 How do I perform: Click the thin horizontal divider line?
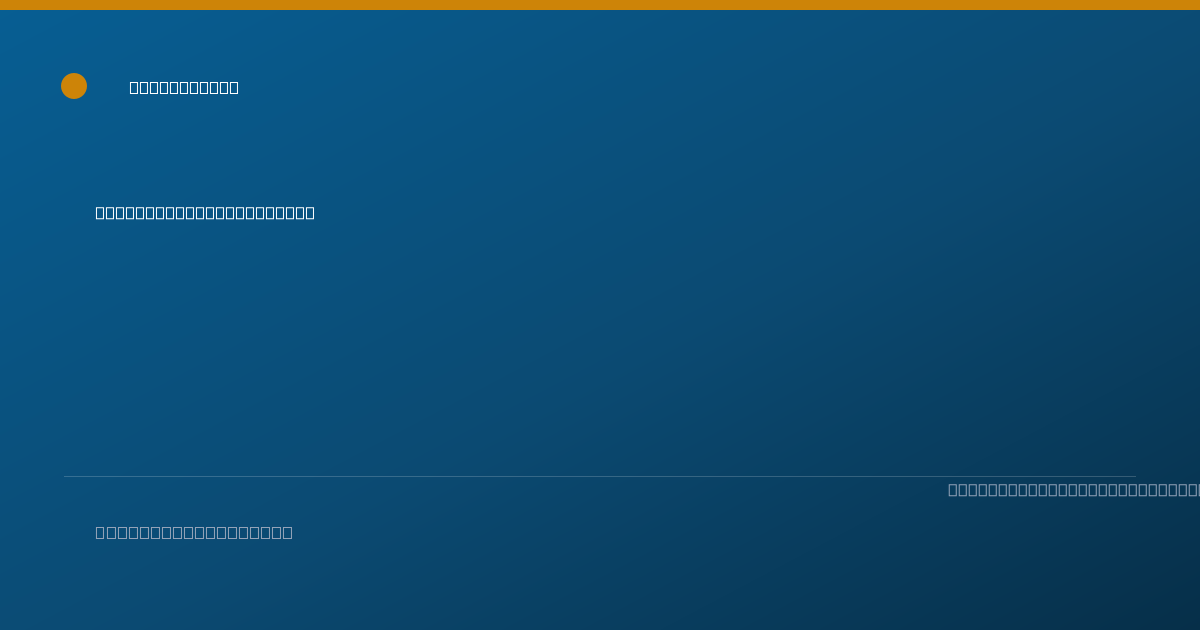click(x=600, y=476)
